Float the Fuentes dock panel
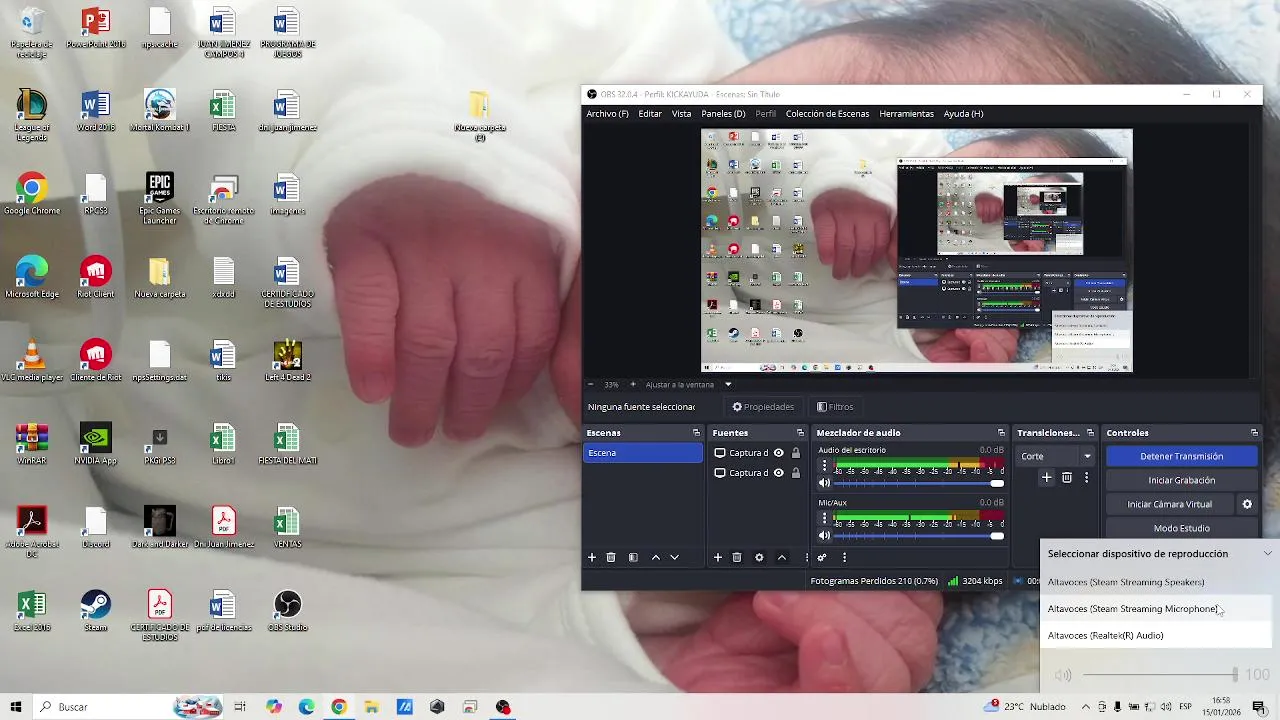Screen dimensions: 1280x720 [x=800, y=433]
